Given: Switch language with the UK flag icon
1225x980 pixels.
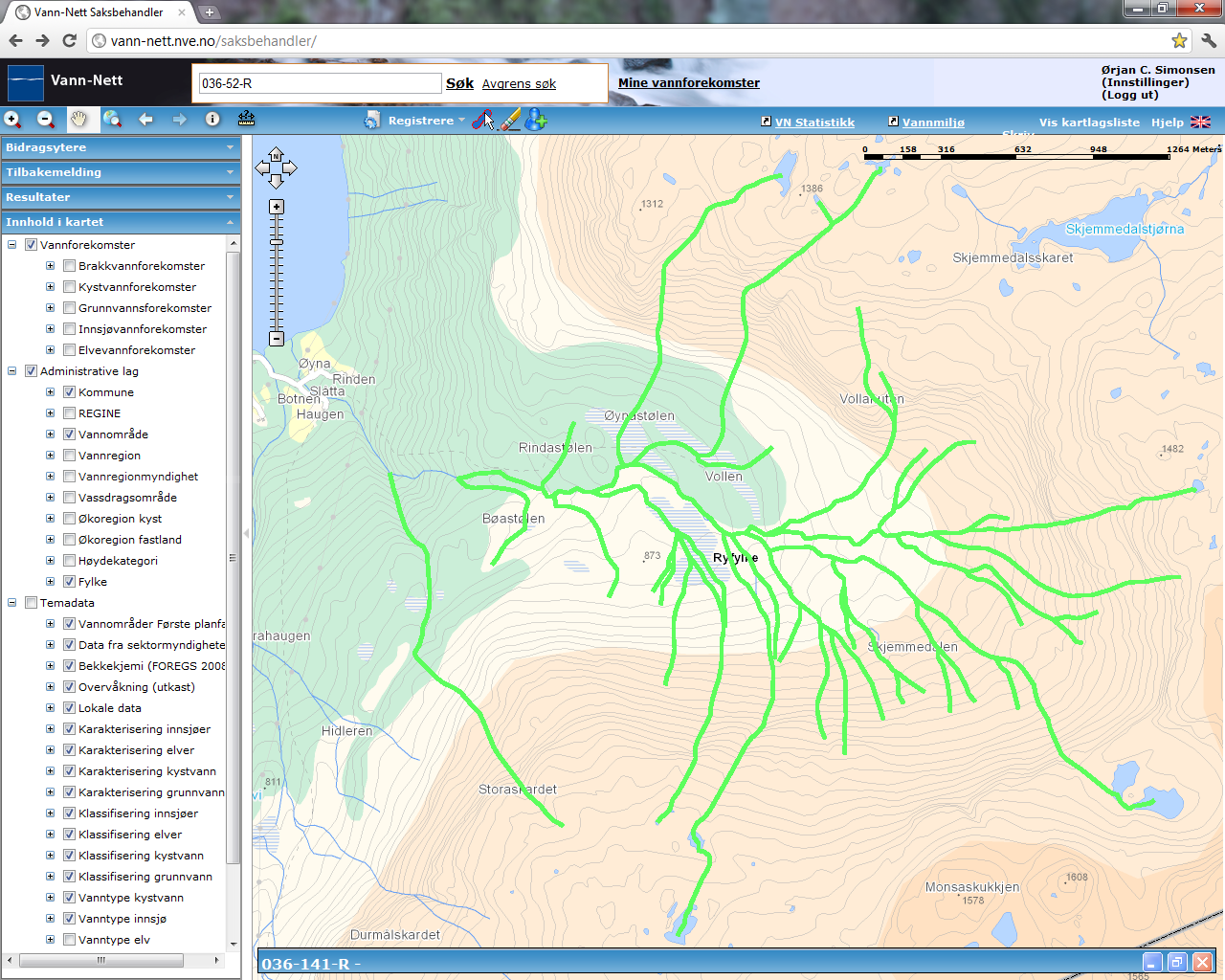Looking at the screenshot, I should click(x=1200, y=122).
